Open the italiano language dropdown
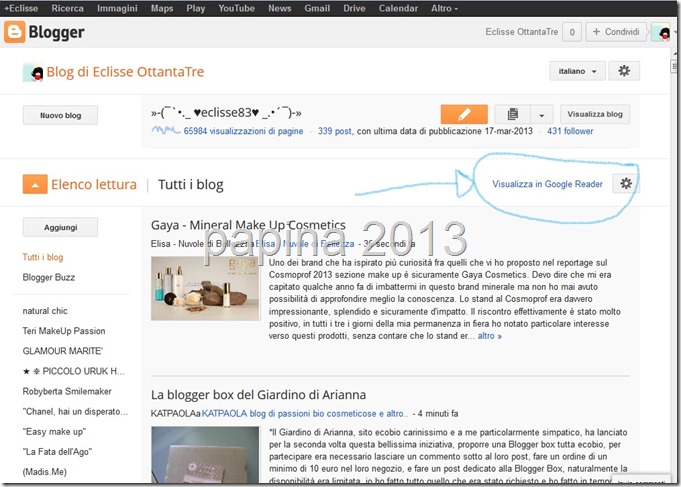The height and width of the screenshot is (487, 681). point(577,71)
